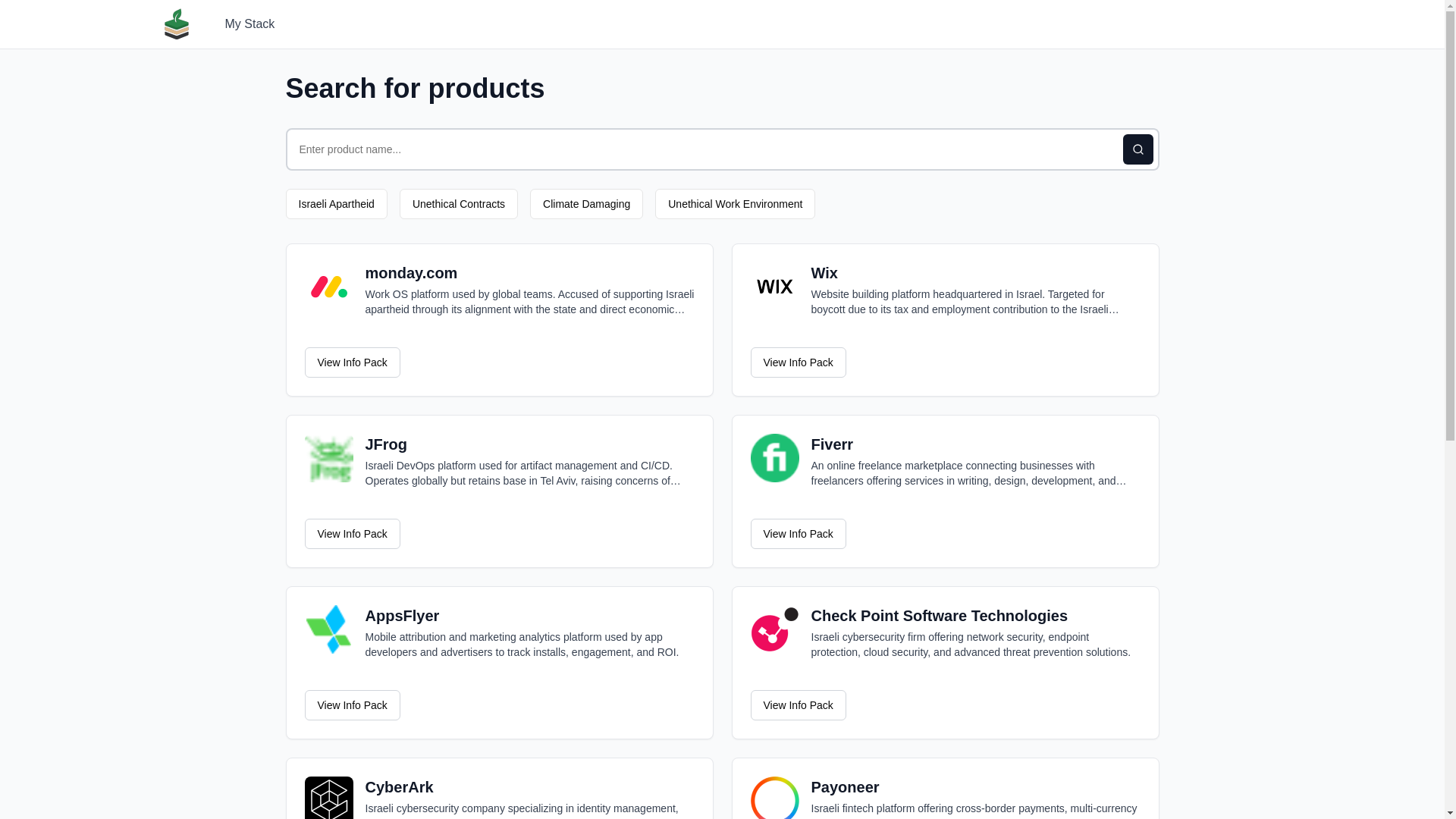
Task: Open the Fiverr product title
Action: [x=832, y=444]
